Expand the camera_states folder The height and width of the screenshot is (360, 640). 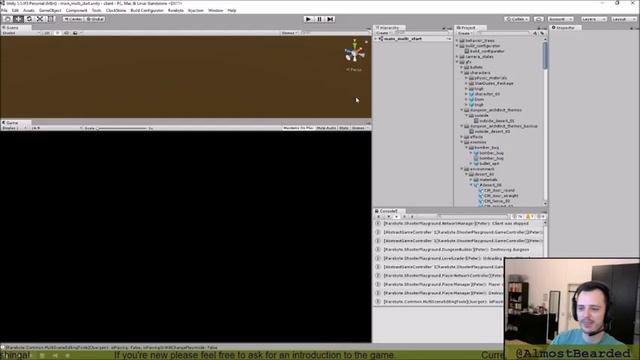coord(457,57)
